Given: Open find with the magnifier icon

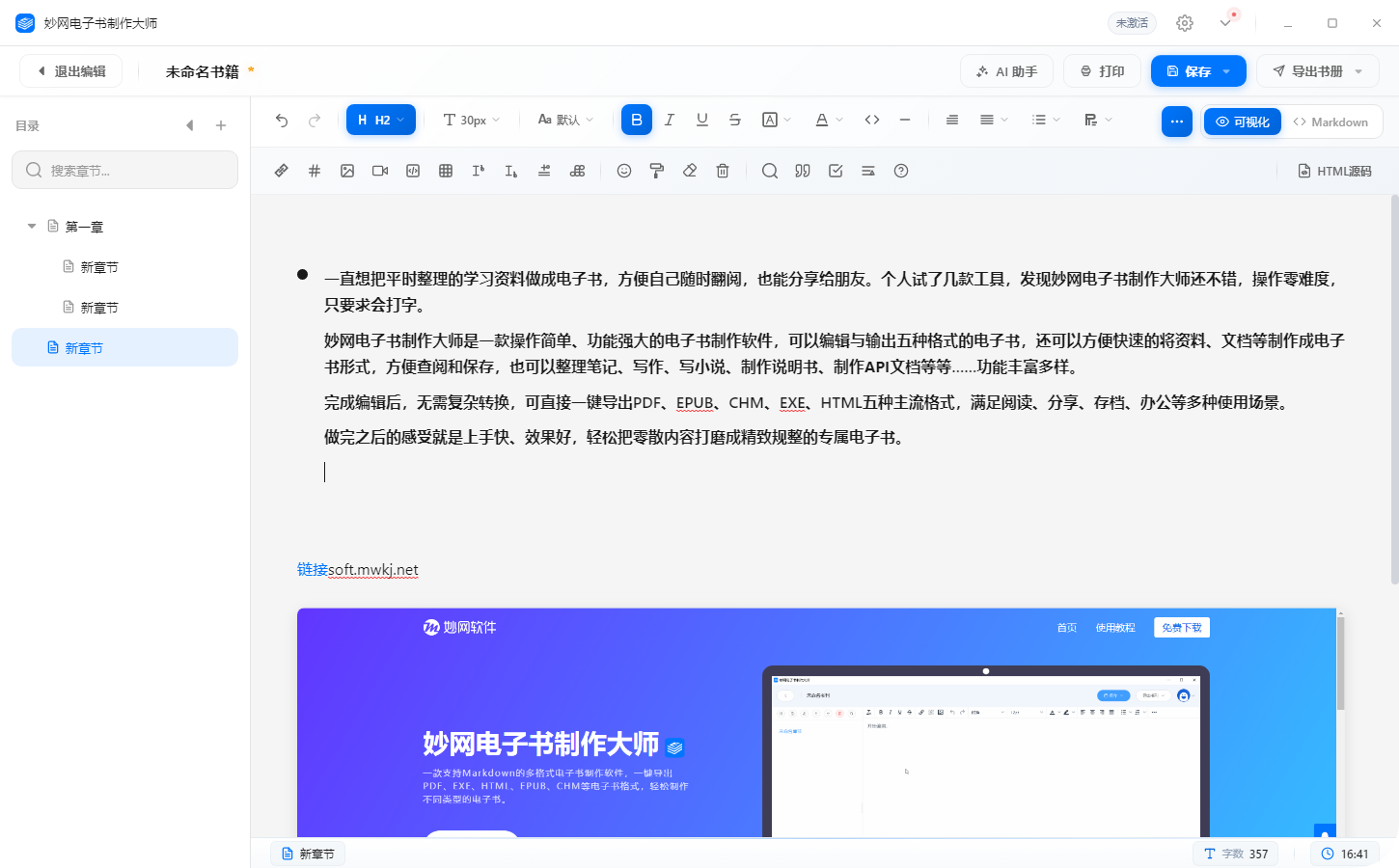Looking at the screenshot, I should click(770, 171).
